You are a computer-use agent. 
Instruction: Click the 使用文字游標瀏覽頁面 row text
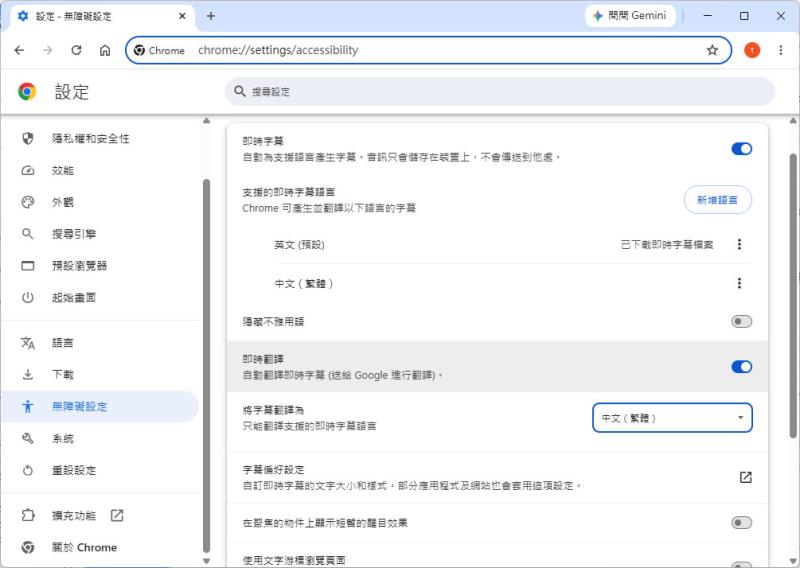tap(294, 560)
